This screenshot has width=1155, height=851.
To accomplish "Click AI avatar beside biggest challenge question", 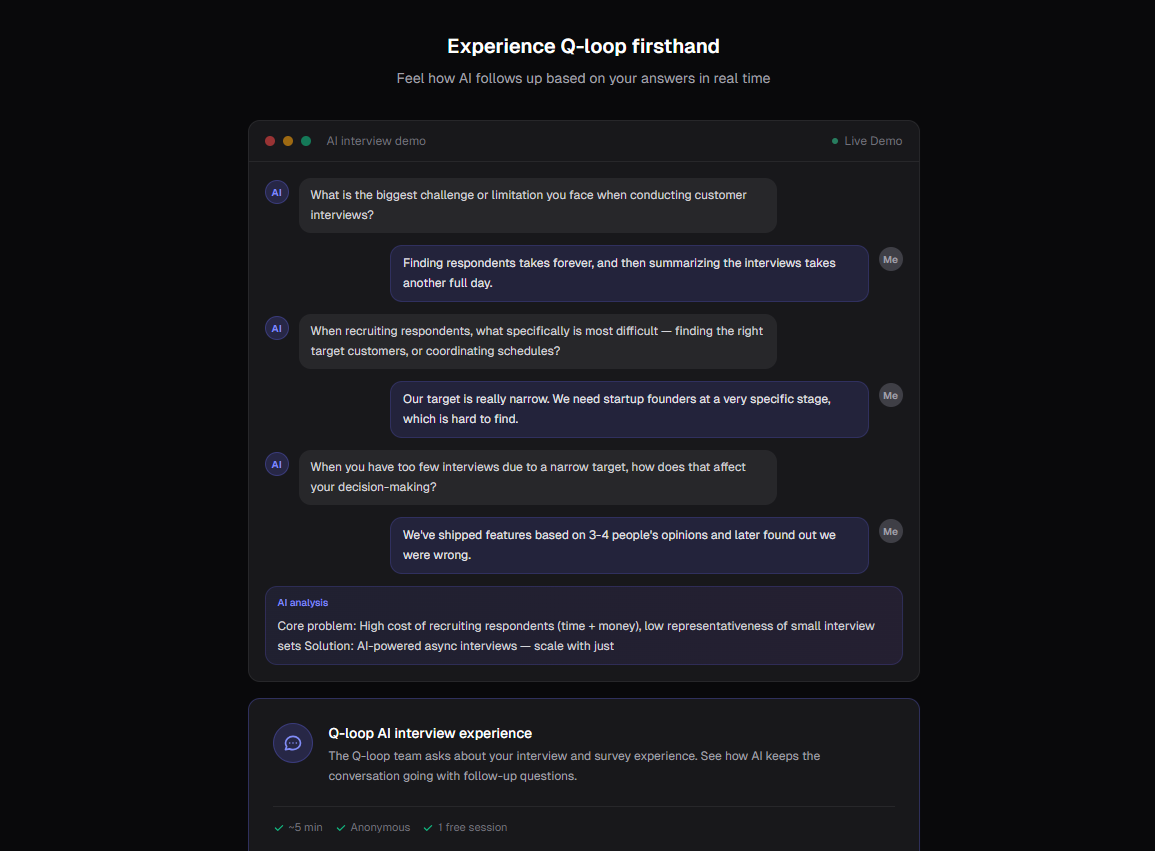I will pos(277,192).
